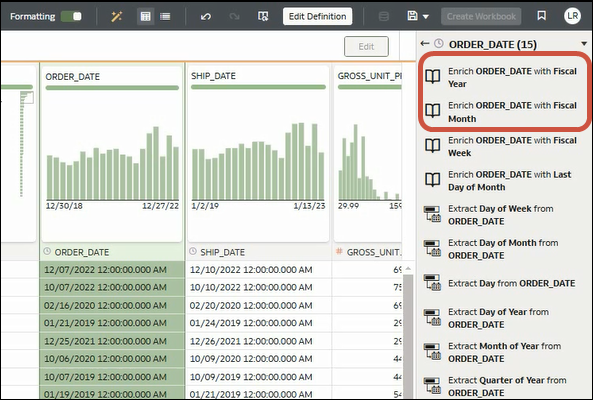Go back using the recommendations panel arrow

point(425,43)
